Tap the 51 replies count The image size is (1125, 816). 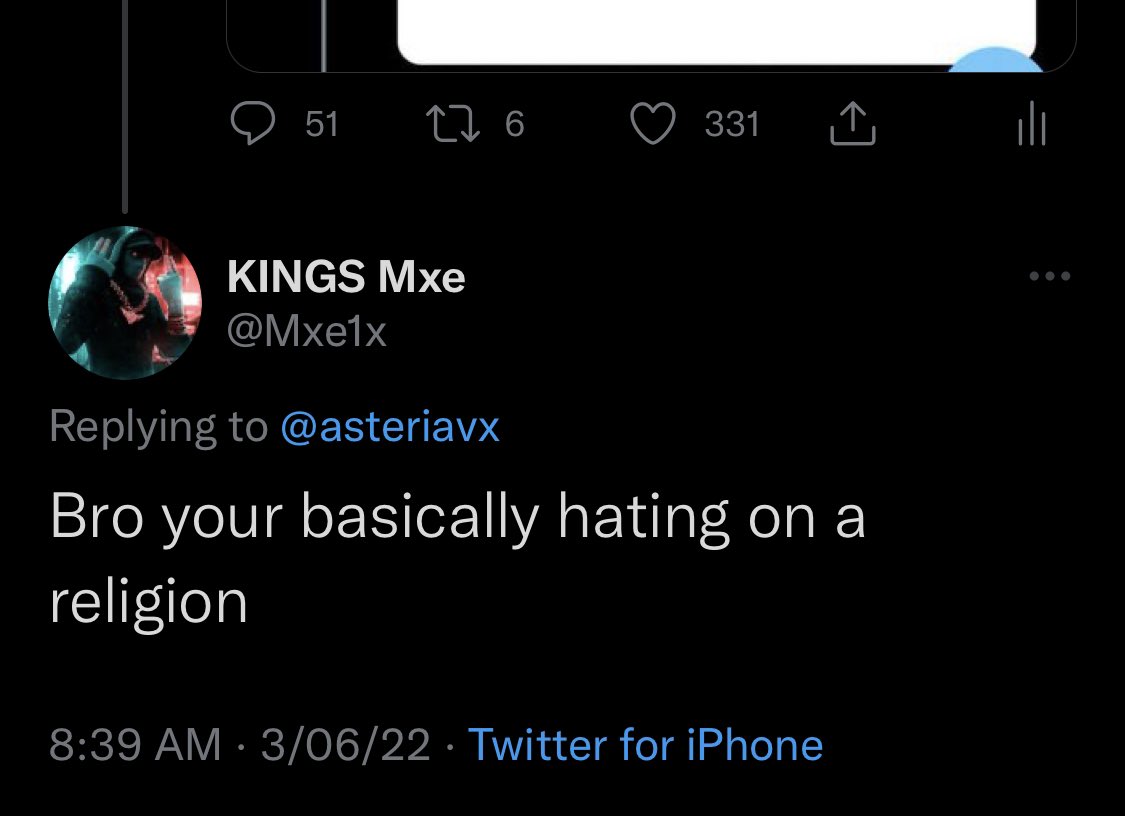[x=321, y=124]
